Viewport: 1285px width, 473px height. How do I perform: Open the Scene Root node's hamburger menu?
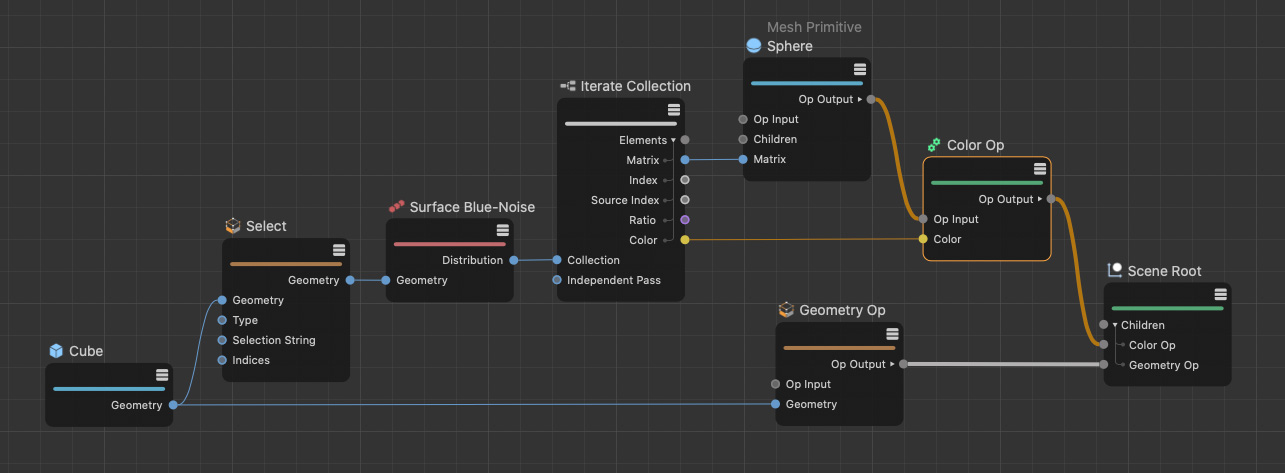(x=1220, y=294)
